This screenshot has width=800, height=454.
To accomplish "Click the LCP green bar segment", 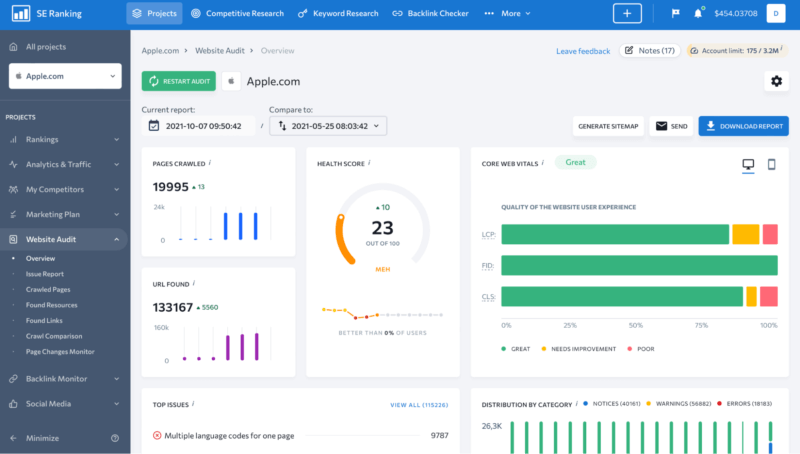I will click(x=615, y=234).
